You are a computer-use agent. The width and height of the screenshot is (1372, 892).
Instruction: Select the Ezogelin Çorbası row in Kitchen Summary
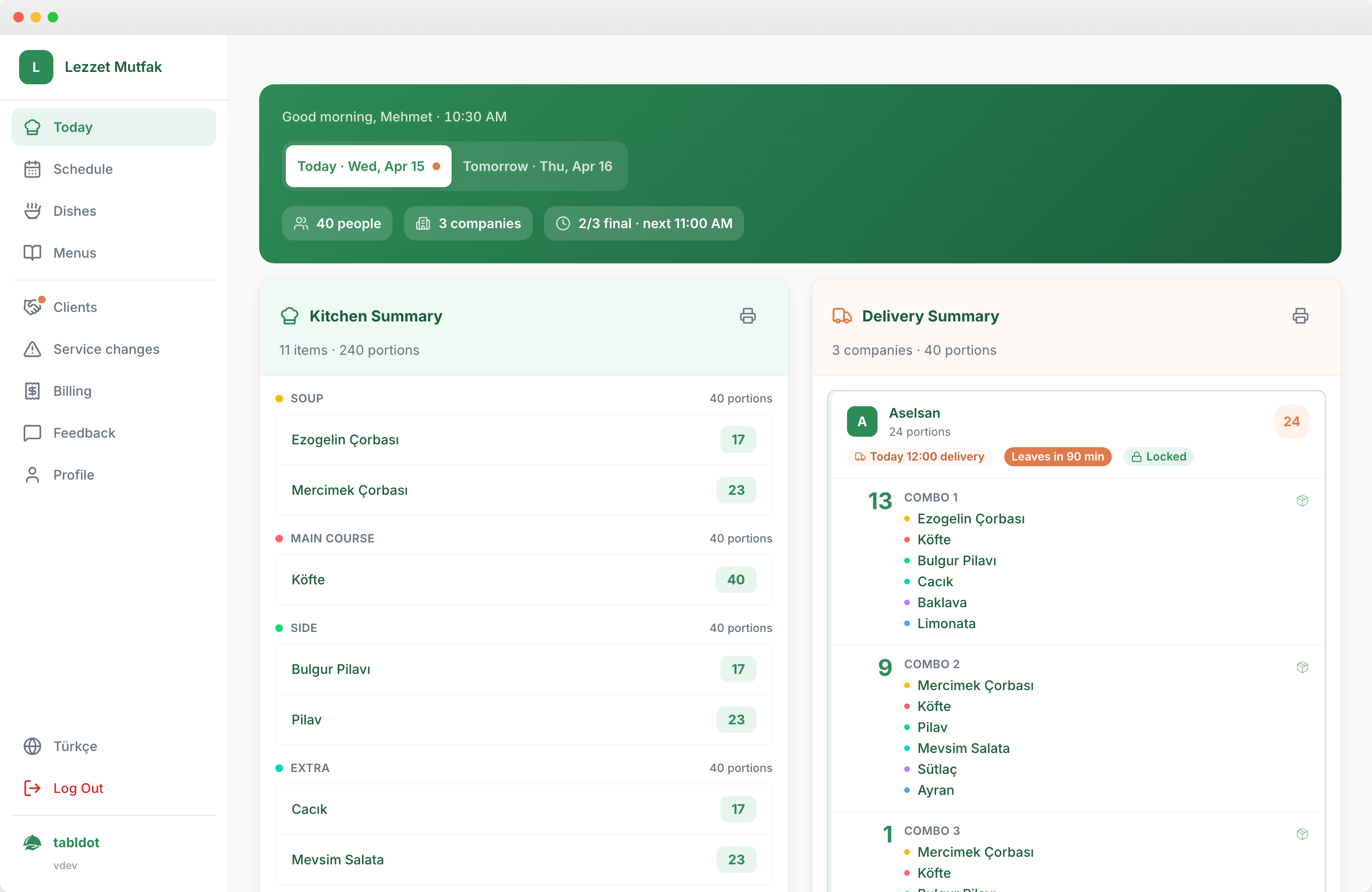(524, 440)
